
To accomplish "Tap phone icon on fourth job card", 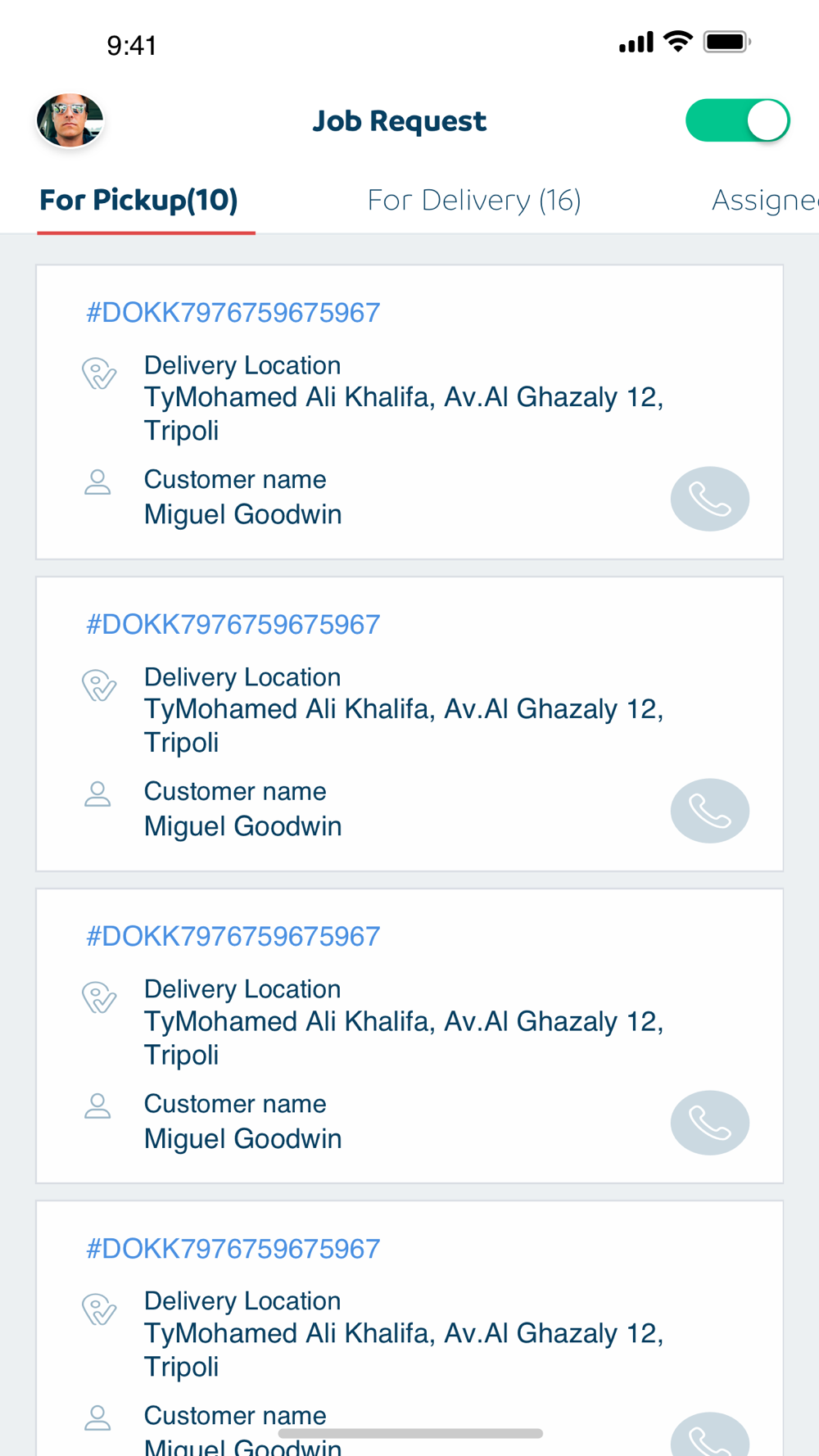I will [x=709, y=1435].
